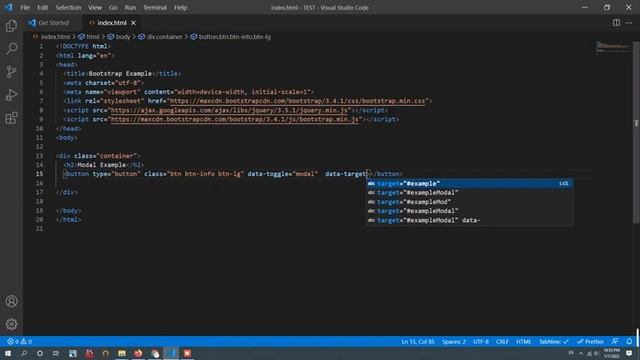This screenshot has height=360, width=640.
Task: Open Windows Action Center icon
Action: pyautogui.click(x=629, y=353)
